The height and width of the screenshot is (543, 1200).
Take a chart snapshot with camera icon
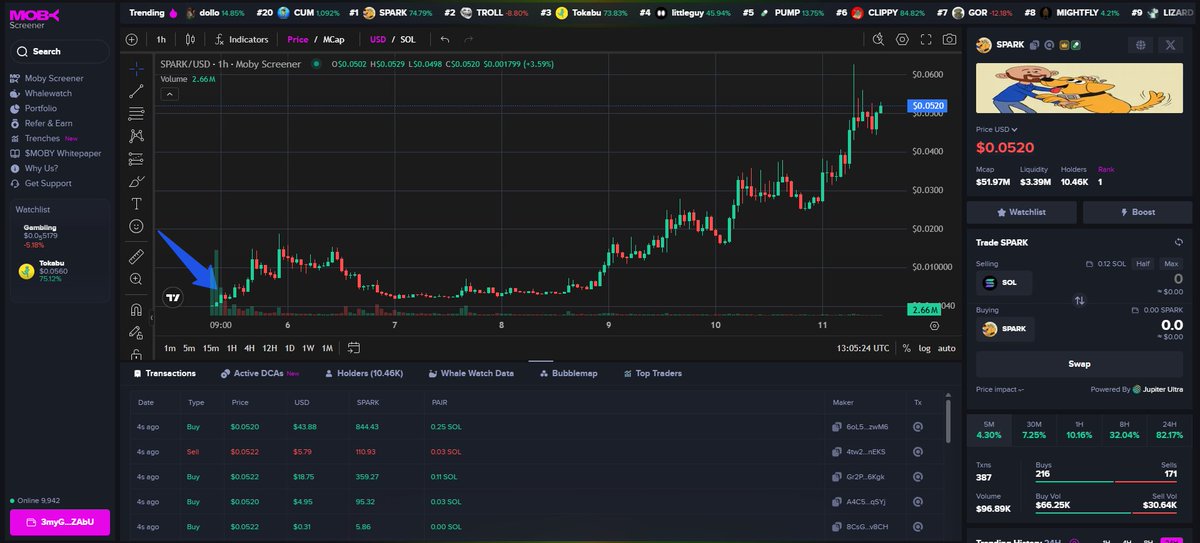tap(949, 39)
